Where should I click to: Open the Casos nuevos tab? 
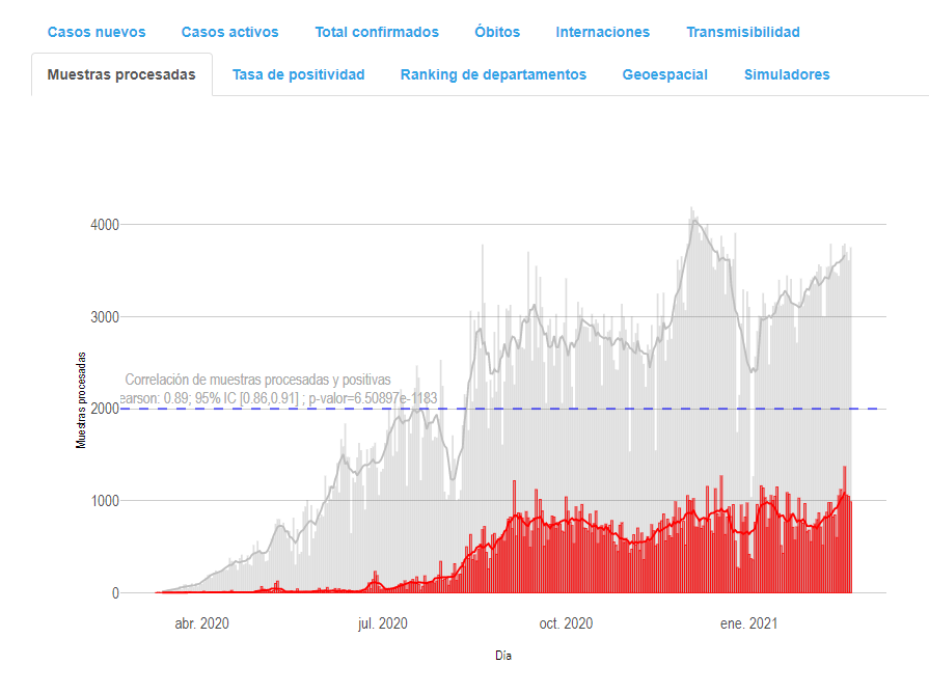click(96, 32)
